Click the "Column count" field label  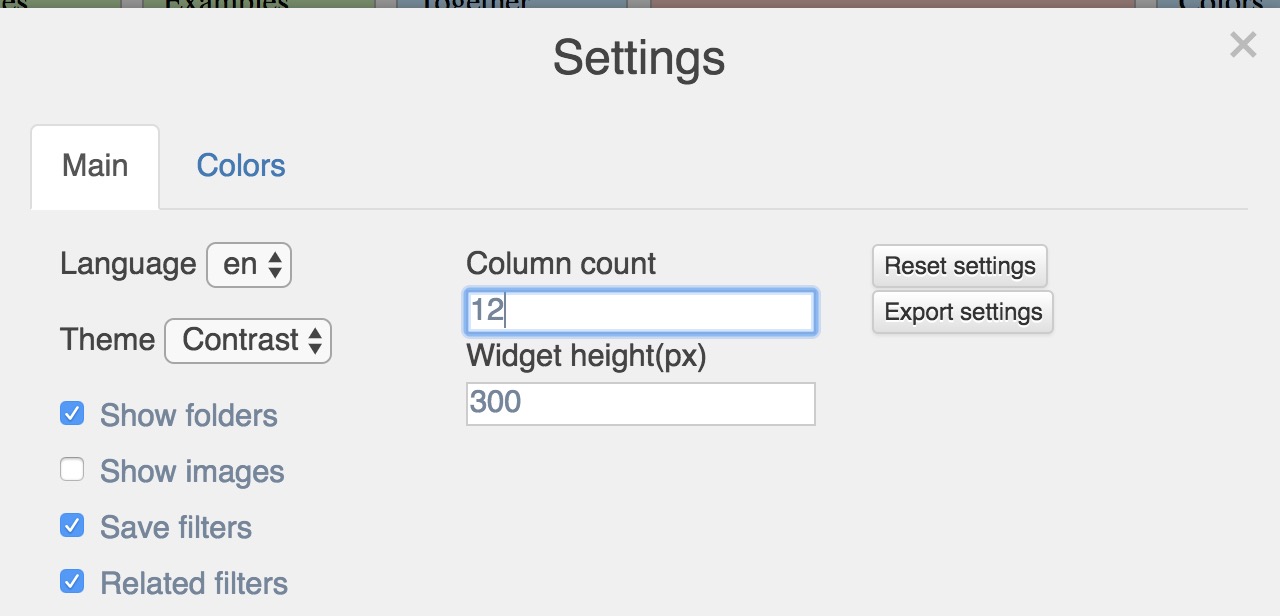[x=561, y=264]
